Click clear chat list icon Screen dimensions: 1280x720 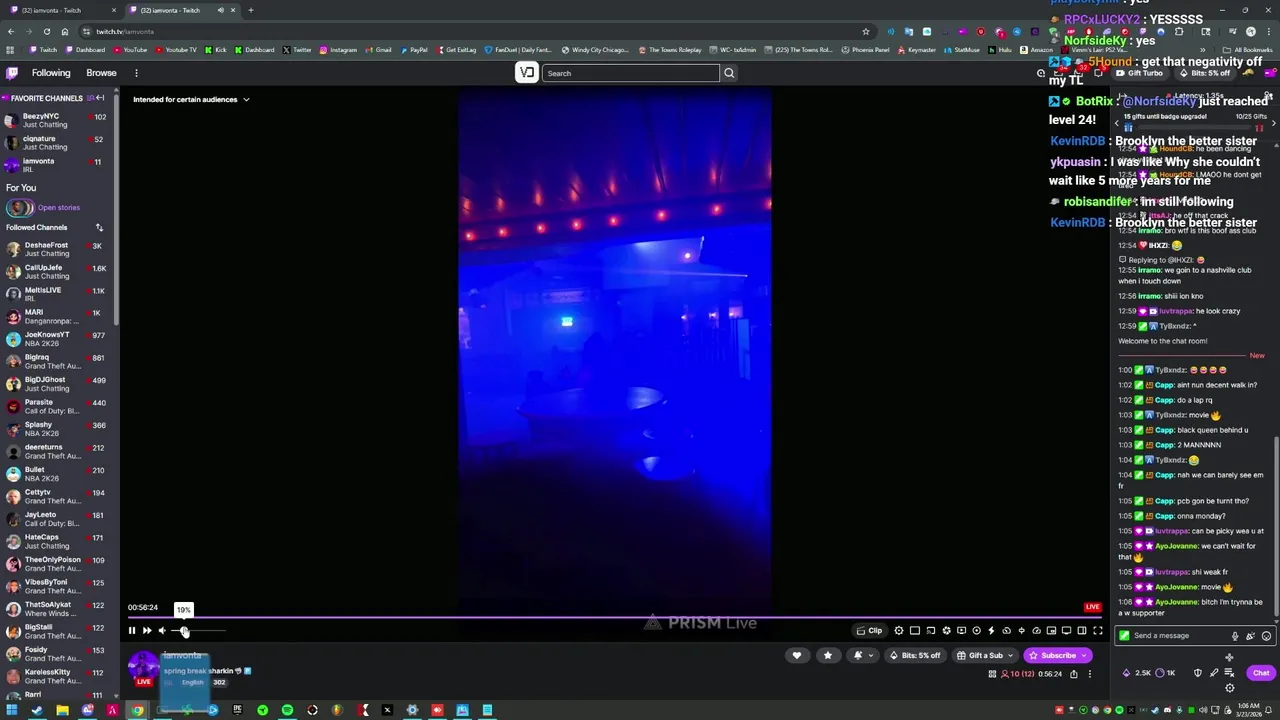(1229, 673)
